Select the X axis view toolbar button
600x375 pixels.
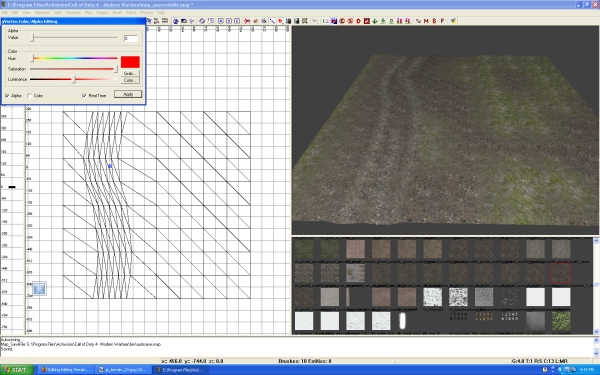click(x=221, y=21)
